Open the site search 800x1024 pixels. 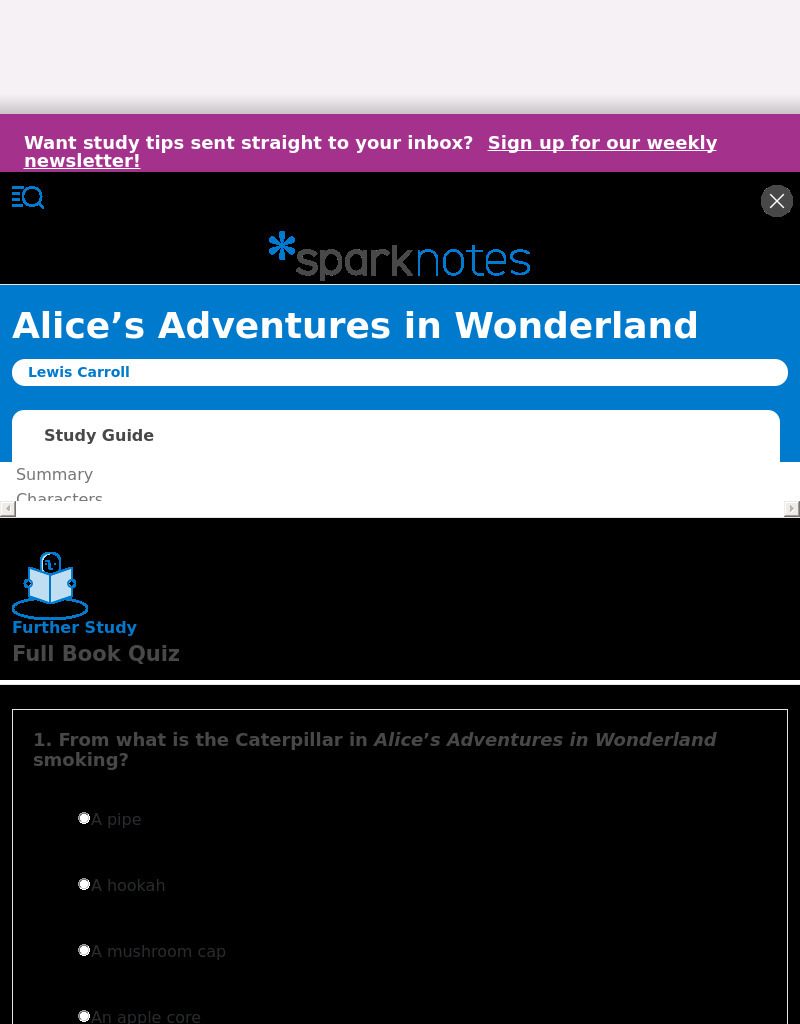coord(34,197)
